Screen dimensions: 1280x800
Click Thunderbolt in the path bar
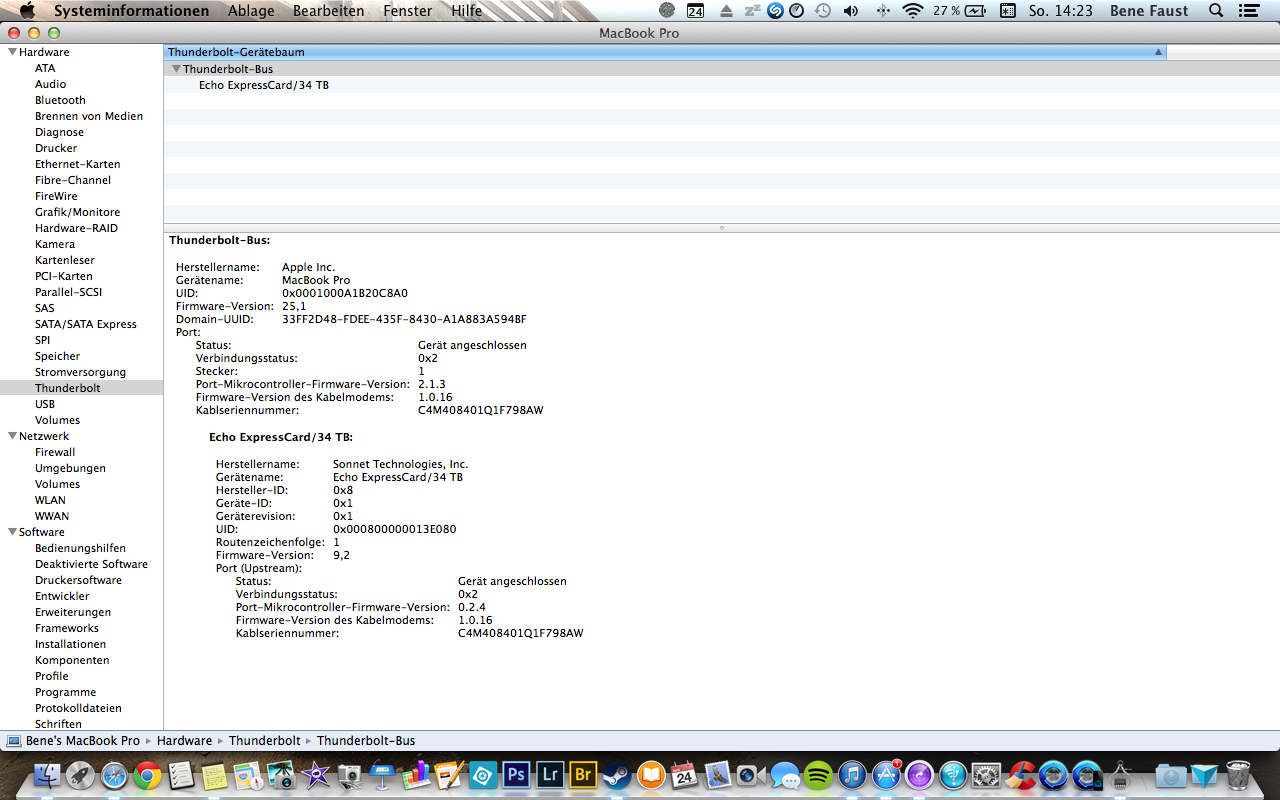pos(264,741)
